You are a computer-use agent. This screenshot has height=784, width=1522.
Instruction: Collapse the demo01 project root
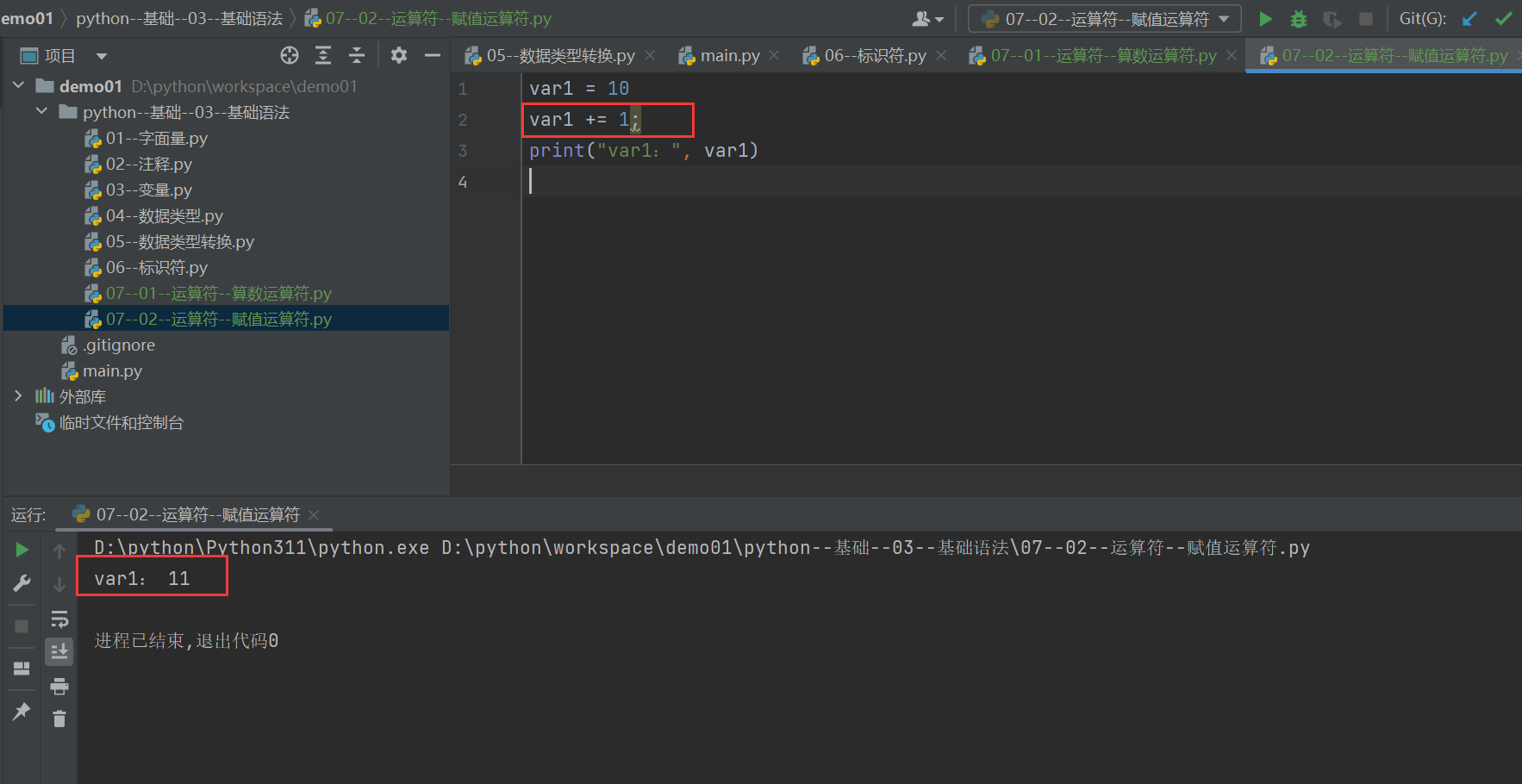pyautogui.click(x=18, y=86)
